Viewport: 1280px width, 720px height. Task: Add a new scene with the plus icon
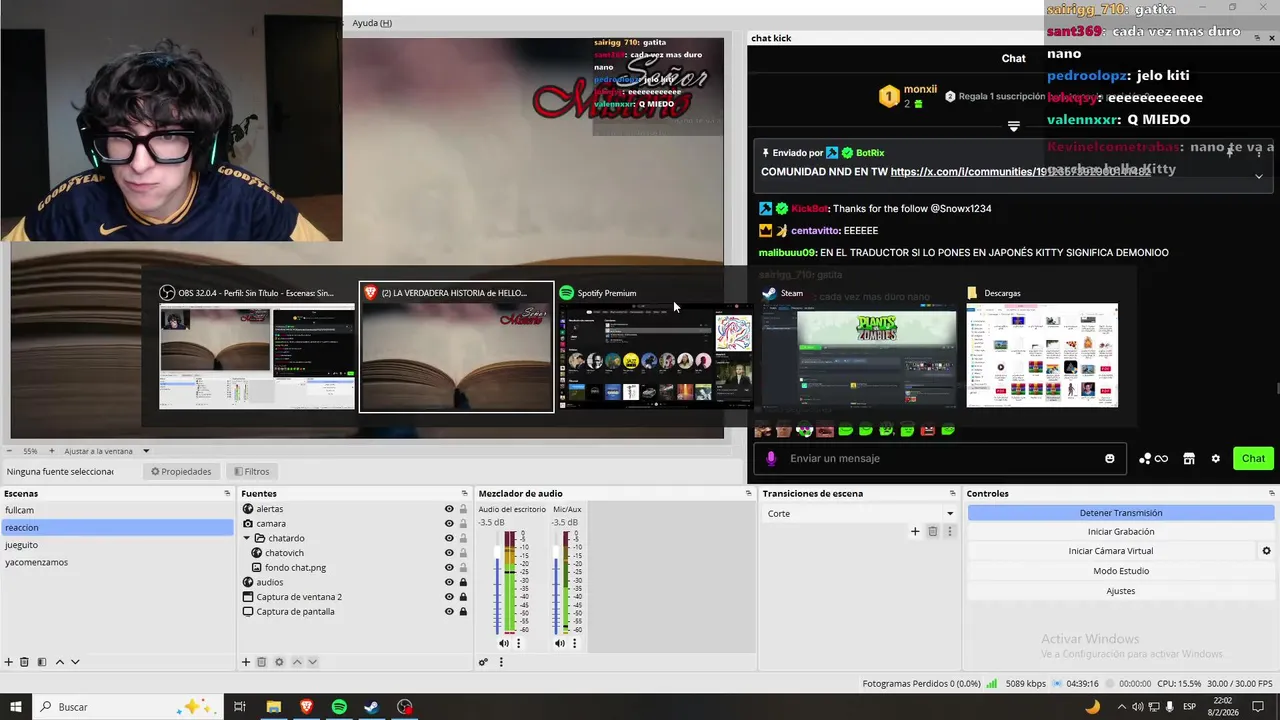click(9, 662)
